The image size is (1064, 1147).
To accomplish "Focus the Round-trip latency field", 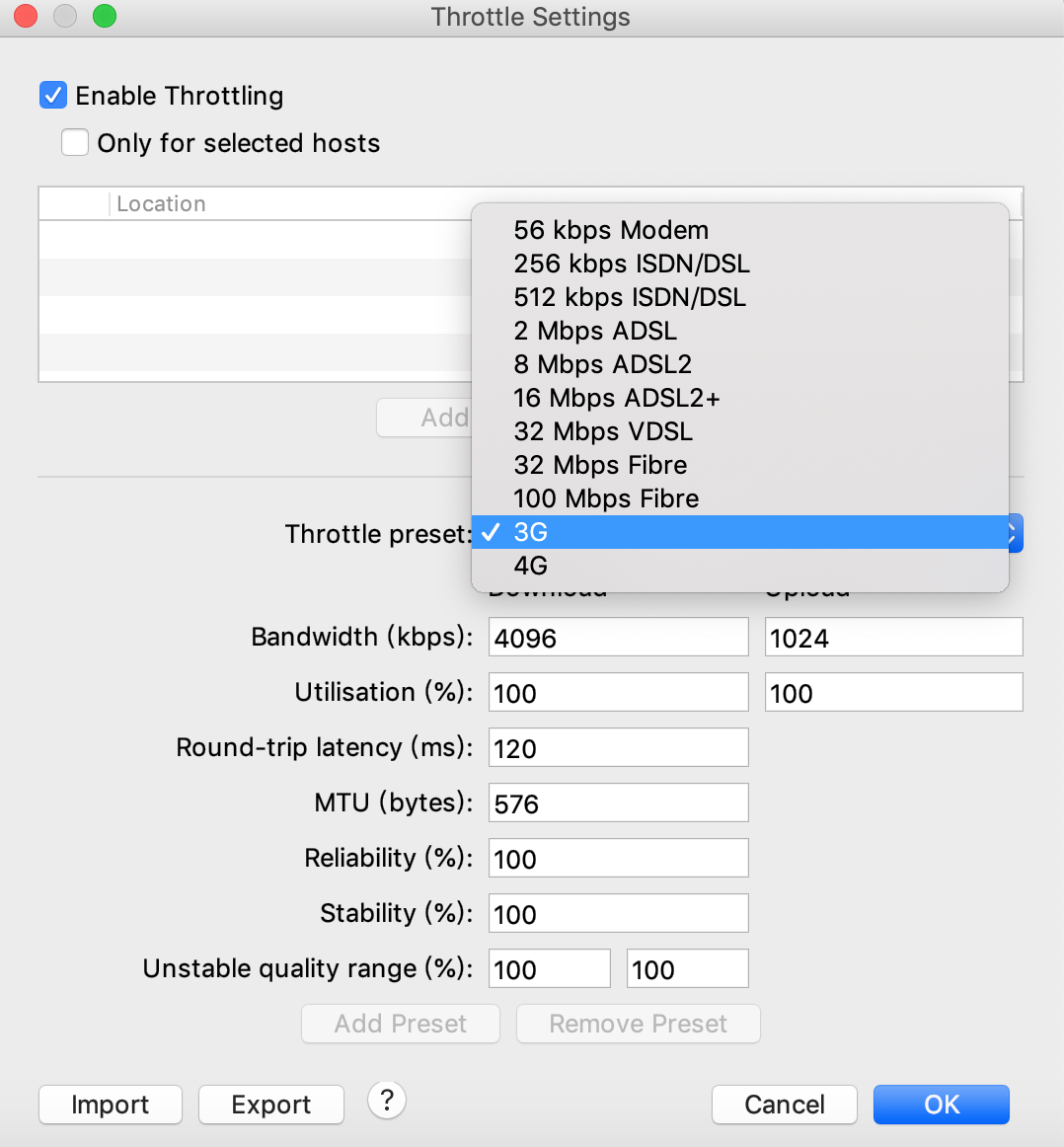I will tap(619, 747).
